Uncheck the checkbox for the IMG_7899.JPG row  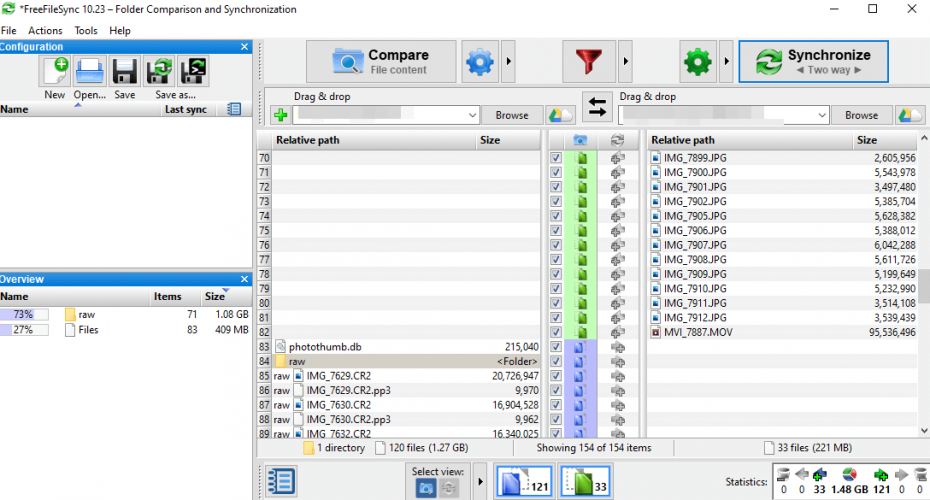(x=556, y=158)
